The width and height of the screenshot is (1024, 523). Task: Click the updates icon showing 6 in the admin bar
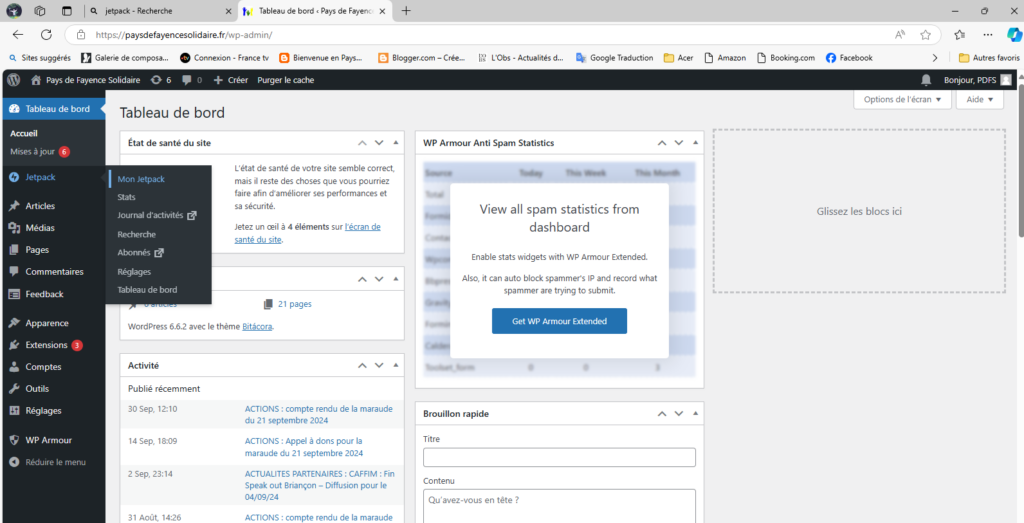pyautogui.click(x=160, y=80)
